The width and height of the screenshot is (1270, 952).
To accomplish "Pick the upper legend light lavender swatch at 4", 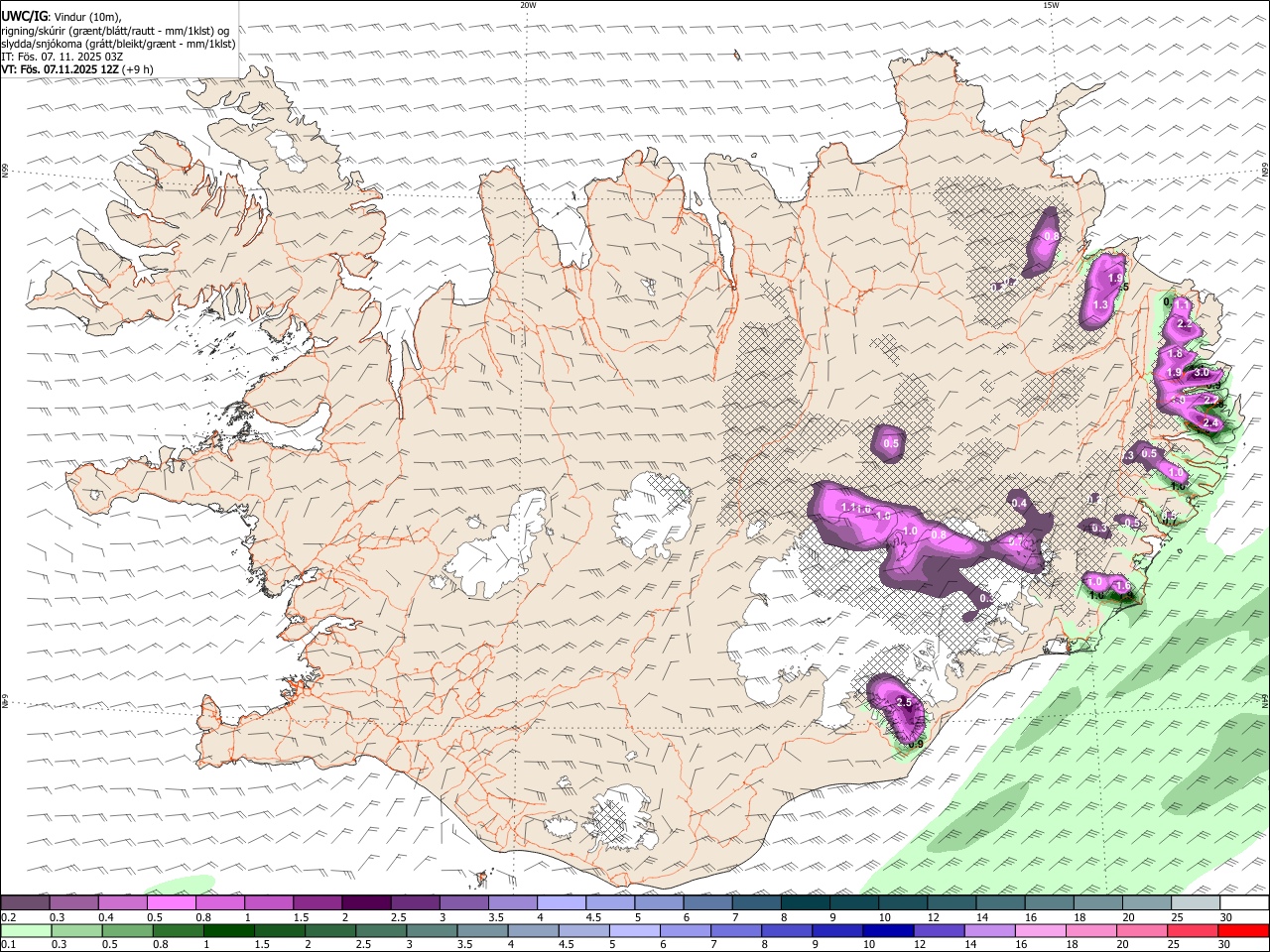I will pyautogui.click(x=562, y=902).
